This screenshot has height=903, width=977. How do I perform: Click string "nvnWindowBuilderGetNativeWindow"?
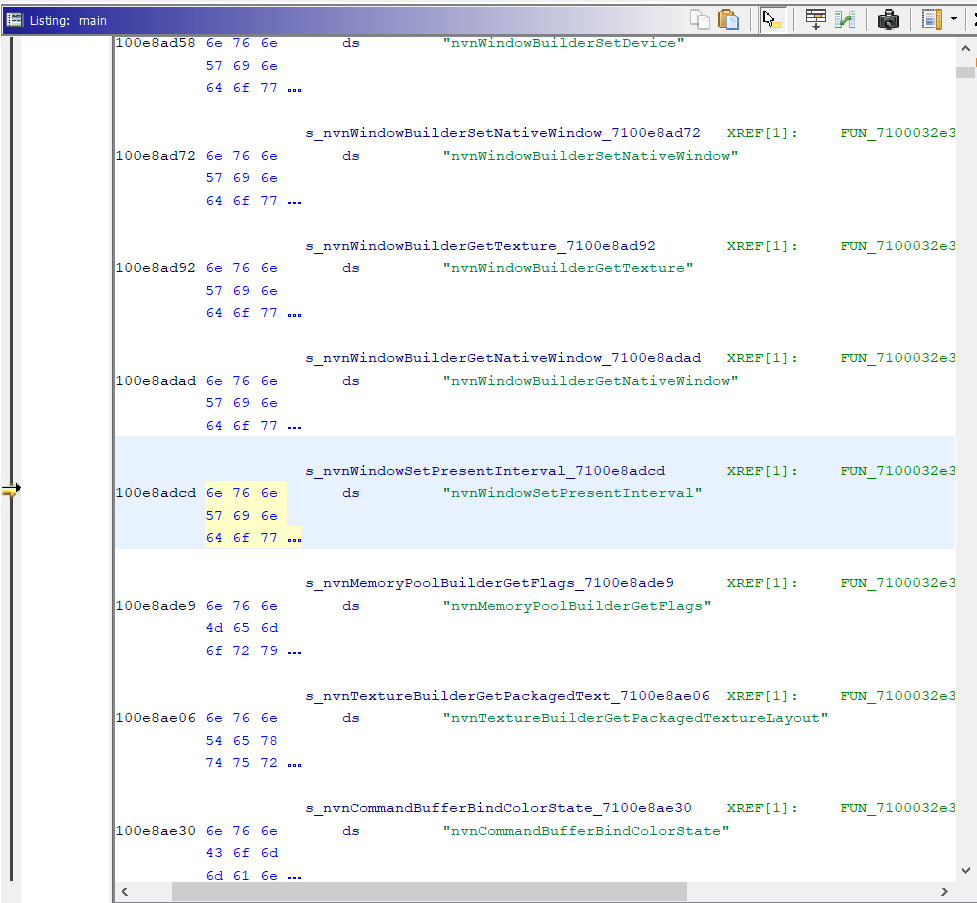point(590,381)
